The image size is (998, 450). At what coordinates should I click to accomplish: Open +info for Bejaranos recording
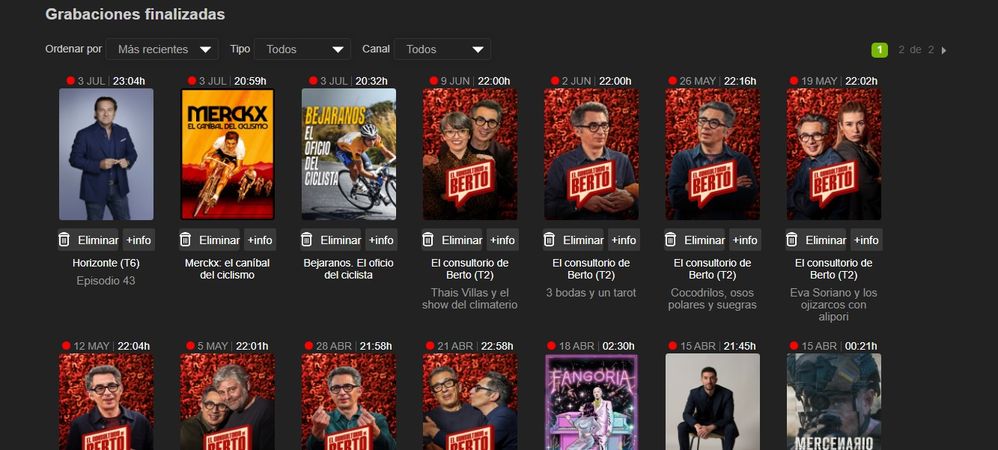click(x=382, y=240)
